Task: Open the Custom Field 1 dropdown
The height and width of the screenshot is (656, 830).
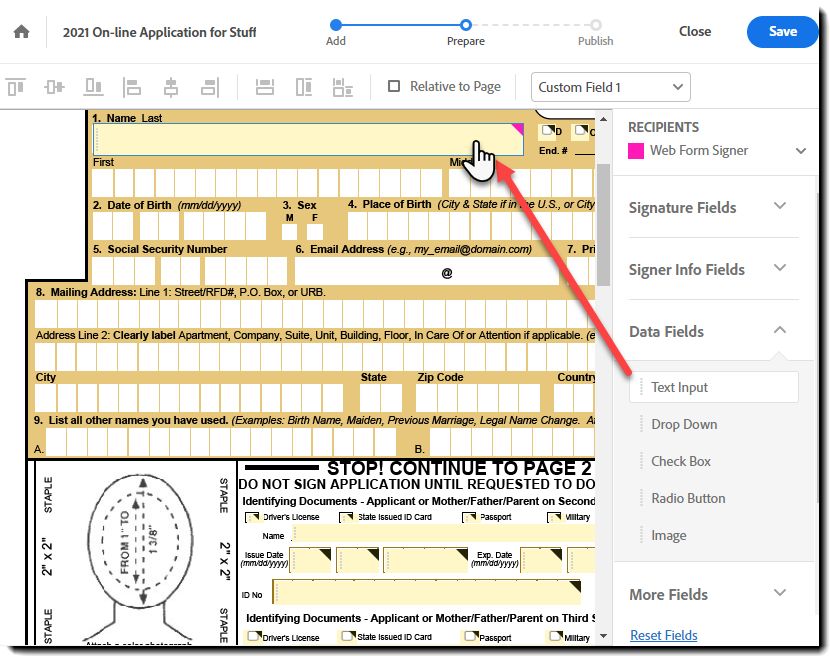Action: click(x=610, y=87)
